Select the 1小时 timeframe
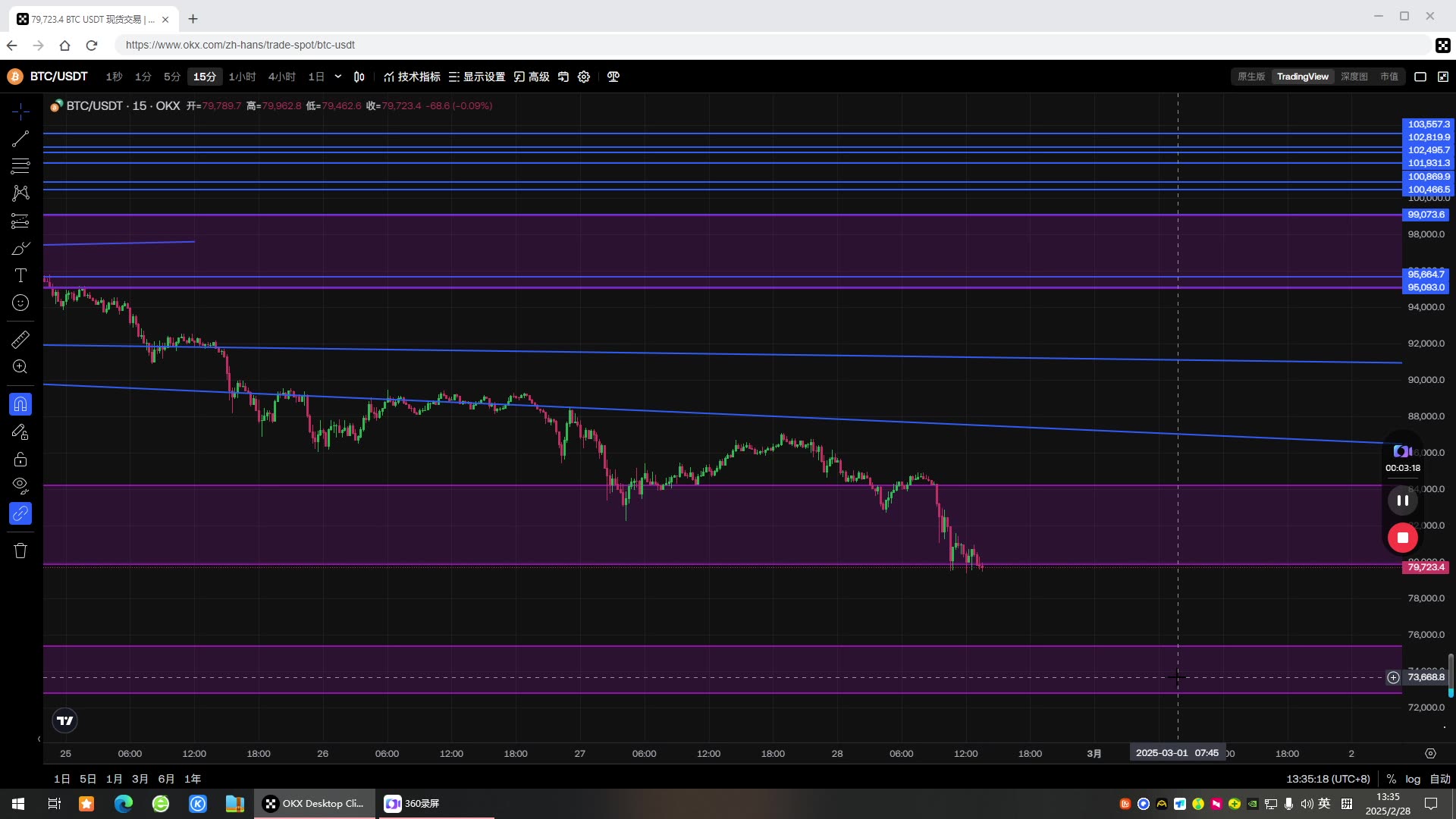The height and width of the screenshot is (819, 1456). tap(242, 77)
